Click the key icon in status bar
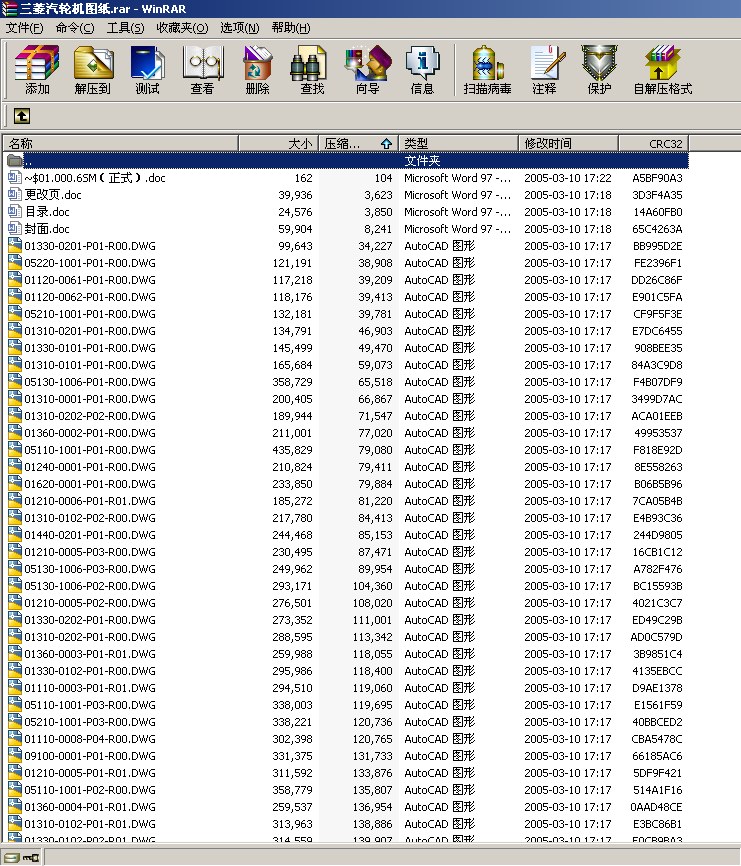 (31, 858)
